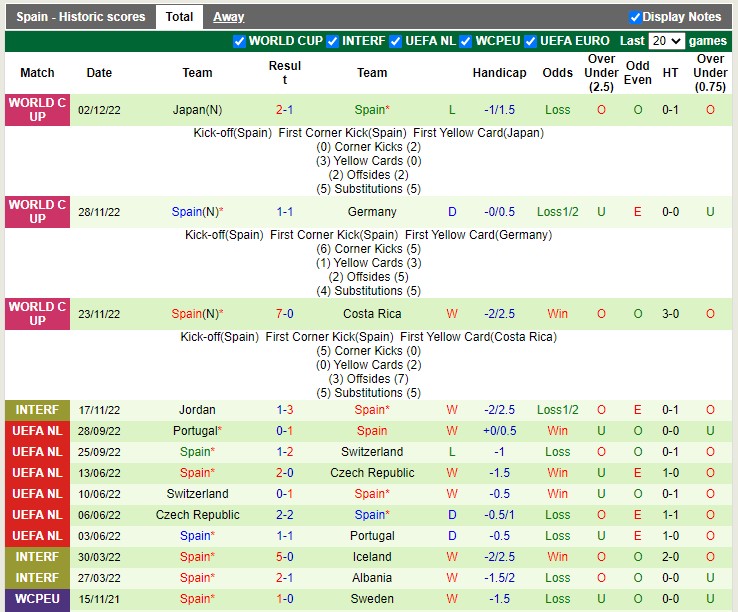Viewport: 738px width, 612px height.
Task: Click WORLD CUP label of 28/11/22 match
Action: pyautogui.click(x=37, y=212)
